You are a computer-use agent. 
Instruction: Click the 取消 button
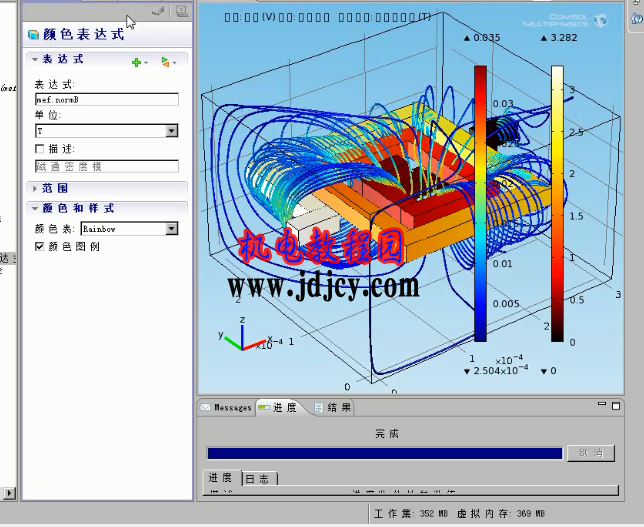591,453
